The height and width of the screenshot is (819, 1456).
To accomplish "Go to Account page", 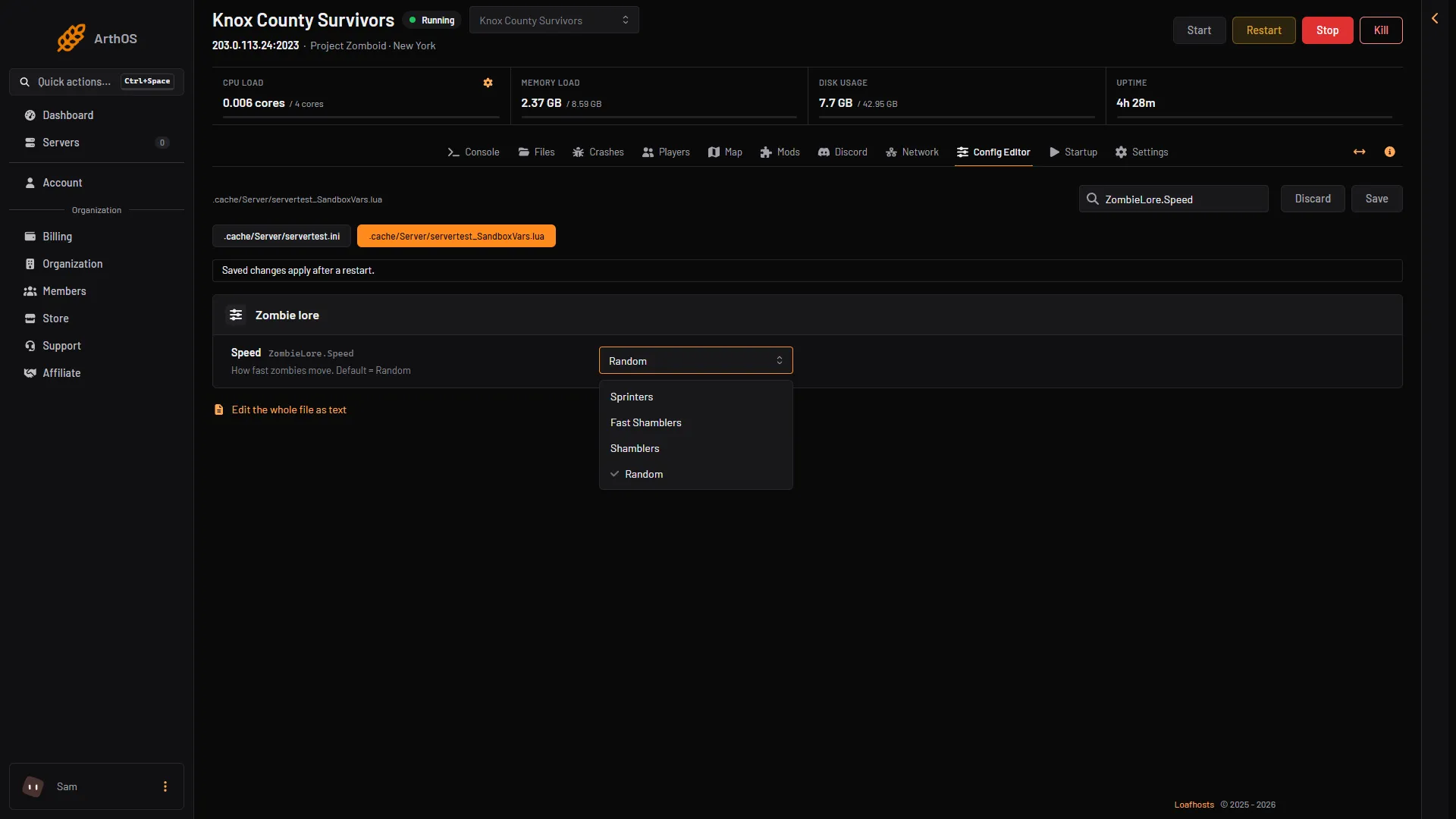I will (96, 183).
